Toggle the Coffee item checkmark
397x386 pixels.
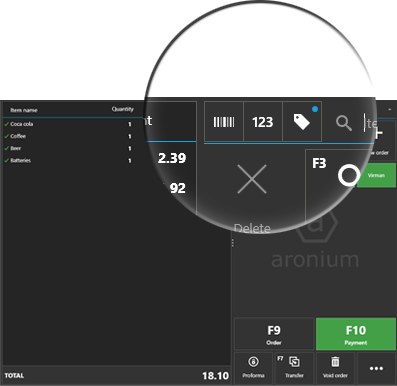[x=6, y=136]
